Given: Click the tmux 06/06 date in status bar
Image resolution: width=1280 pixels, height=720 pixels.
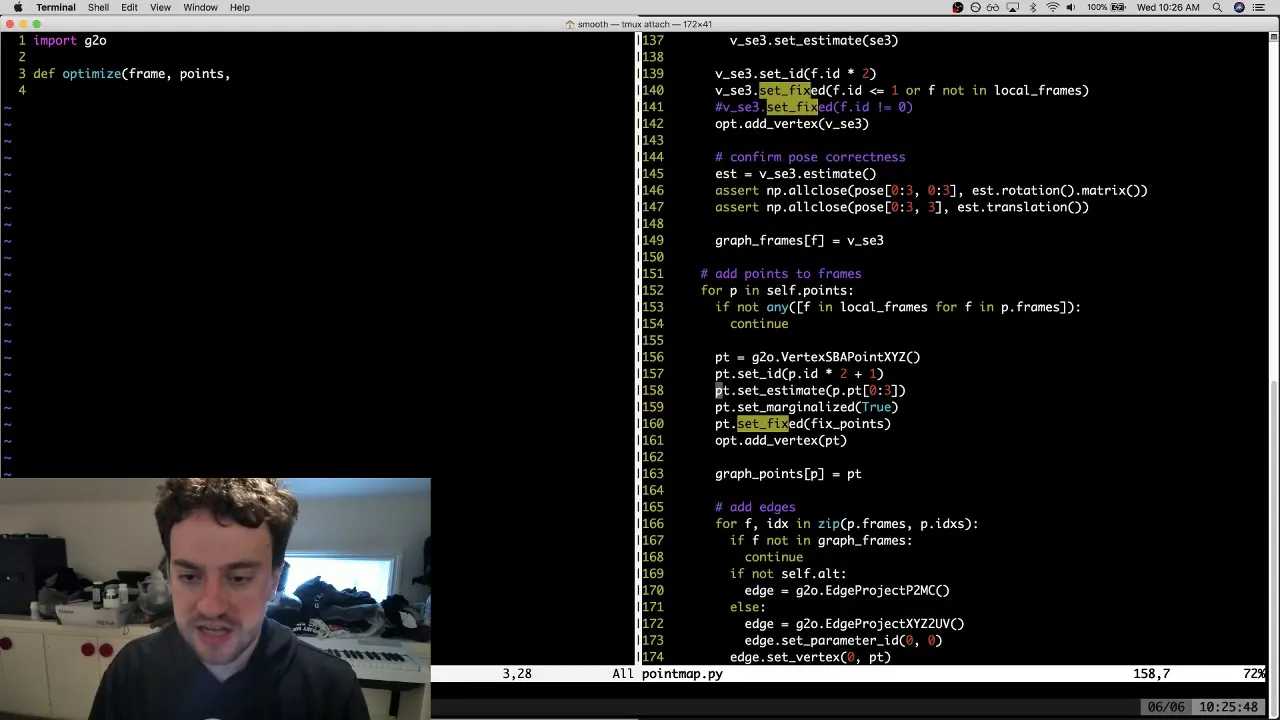Looking at the screenshot, I should (x=1166, y=707).
